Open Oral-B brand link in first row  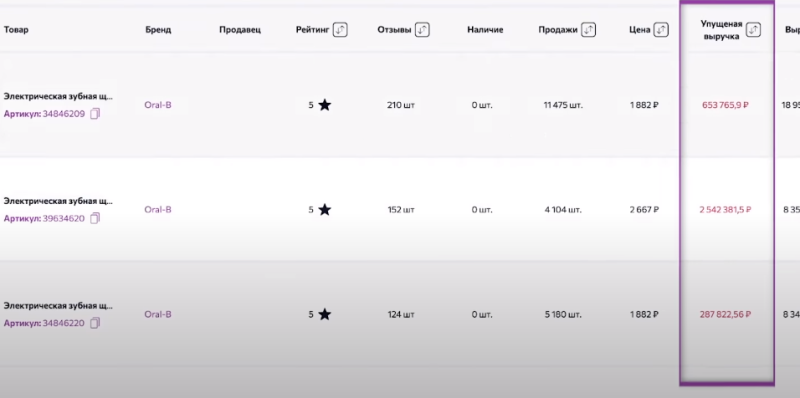158,105
